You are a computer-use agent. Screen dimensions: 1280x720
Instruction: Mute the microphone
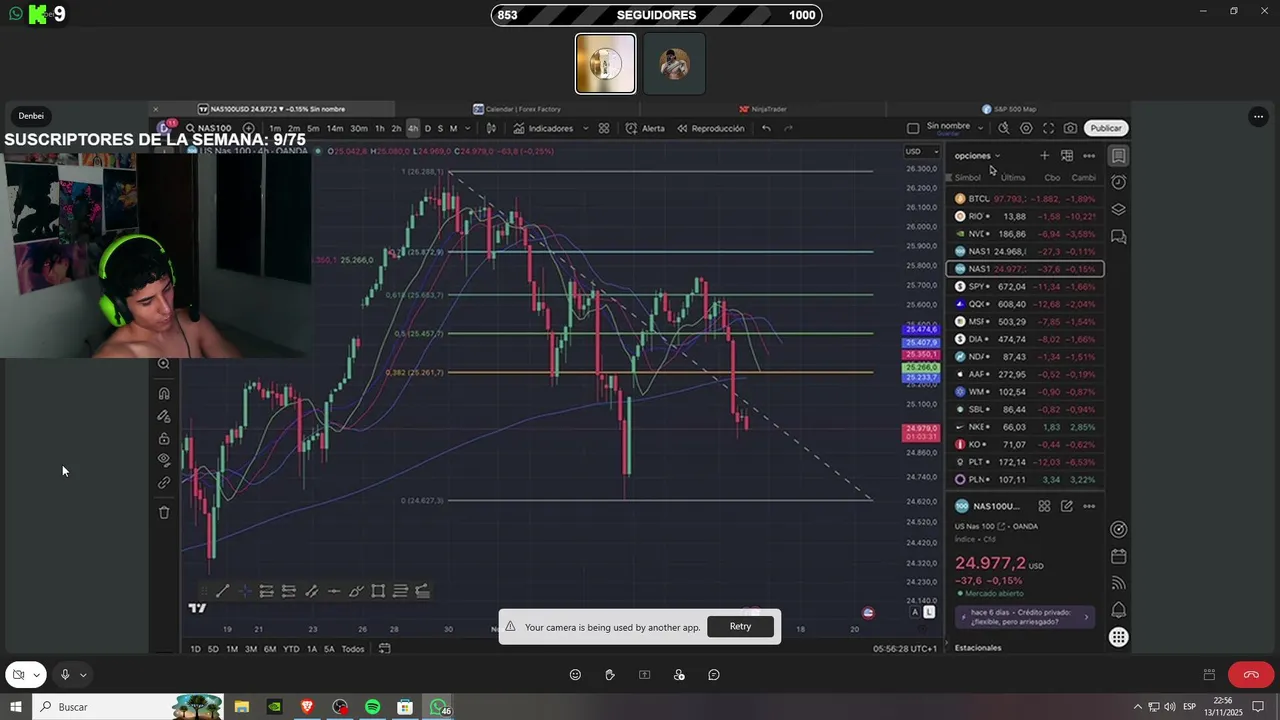[65, 675]
